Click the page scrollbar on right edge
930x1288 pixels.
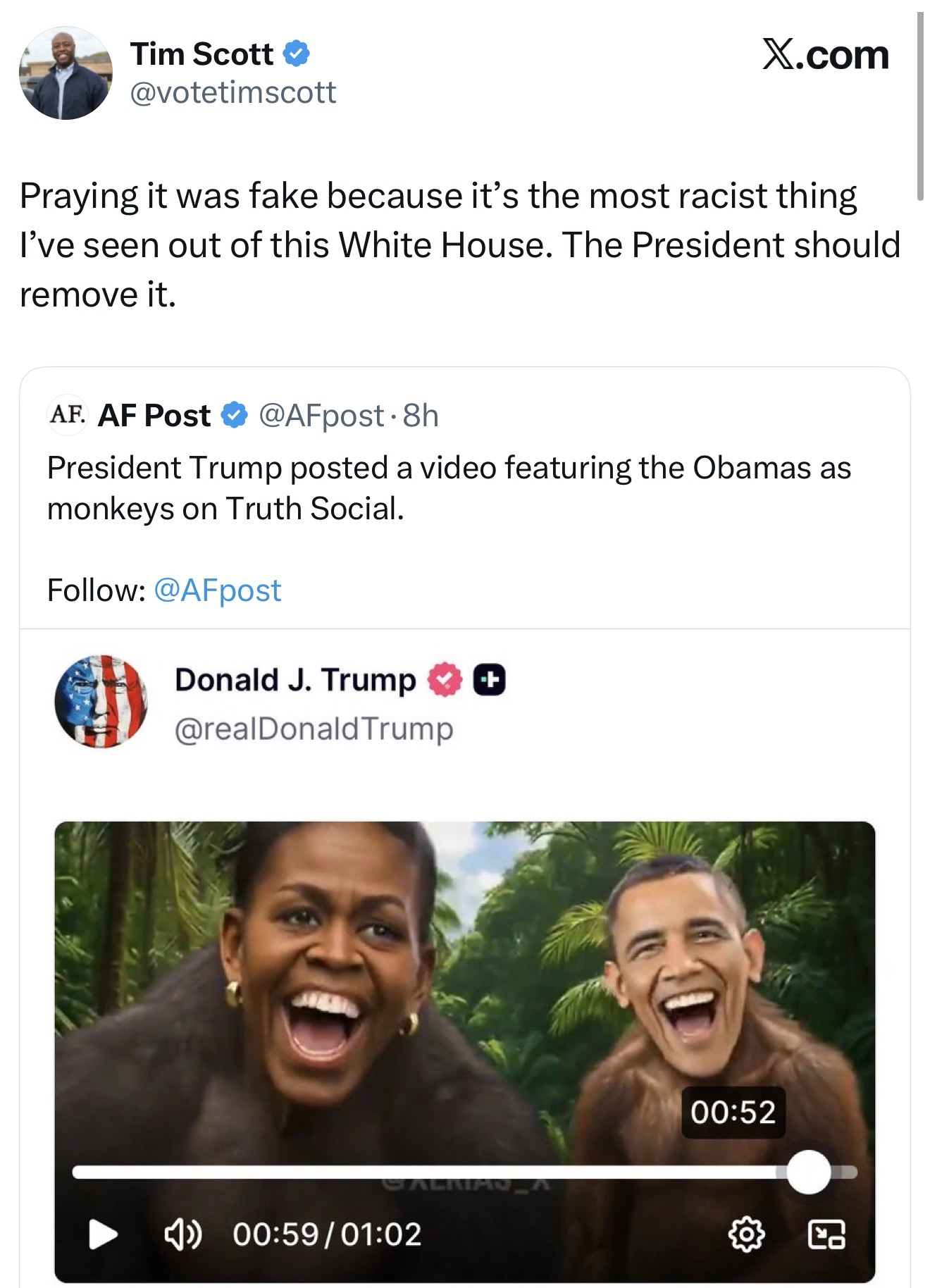pos(920,106)
